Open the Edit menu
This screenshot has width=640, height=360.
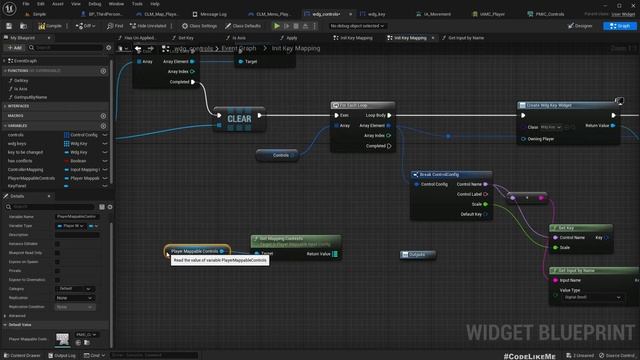pos(41,4)
